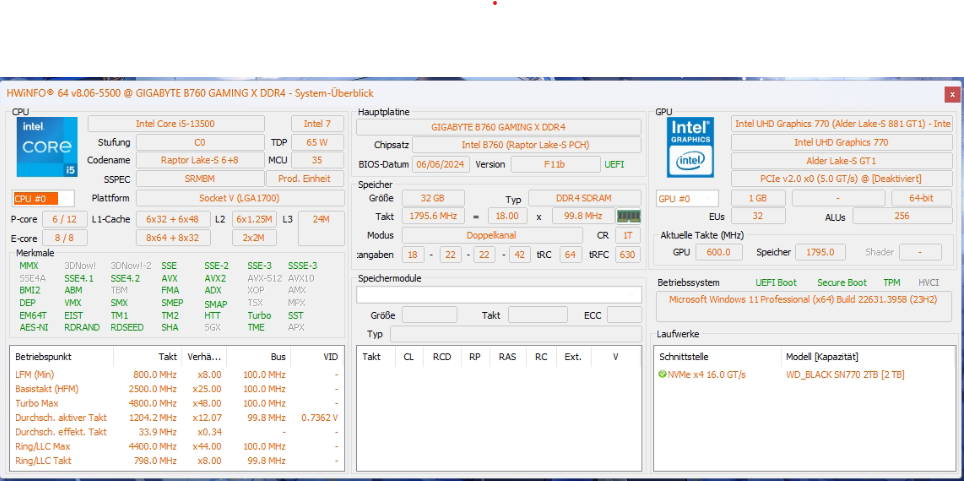Click the ALUs value 256

(x=902, y=216)
